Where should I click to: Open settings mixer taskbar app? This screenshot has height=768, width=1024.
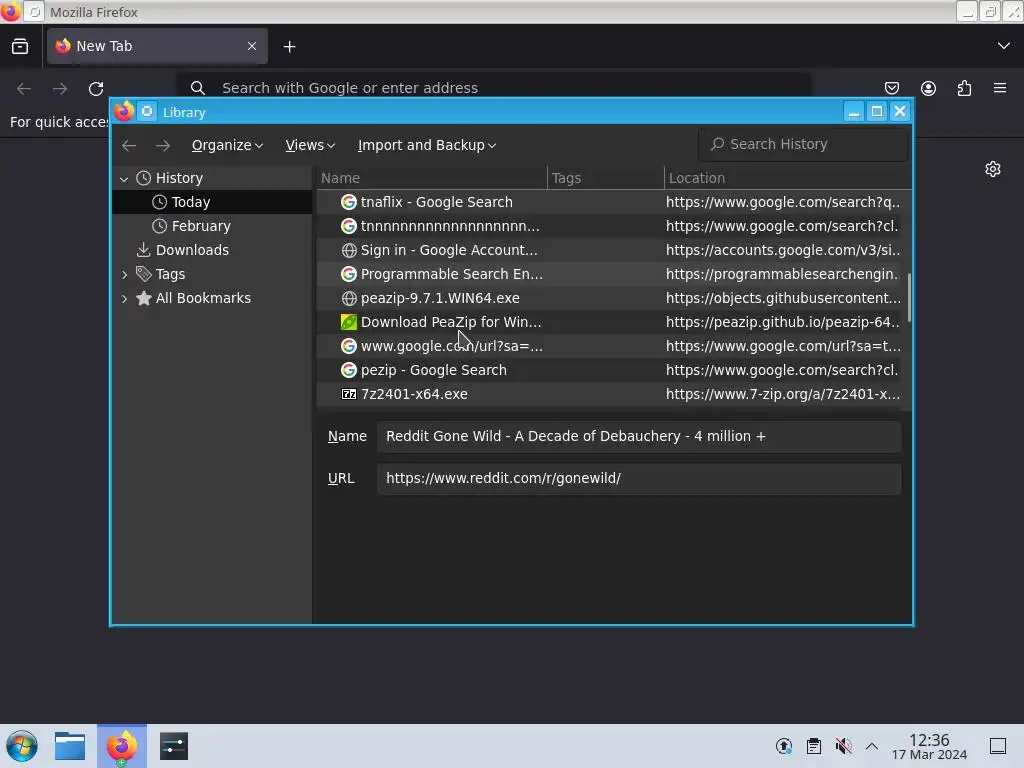(174, 746)
